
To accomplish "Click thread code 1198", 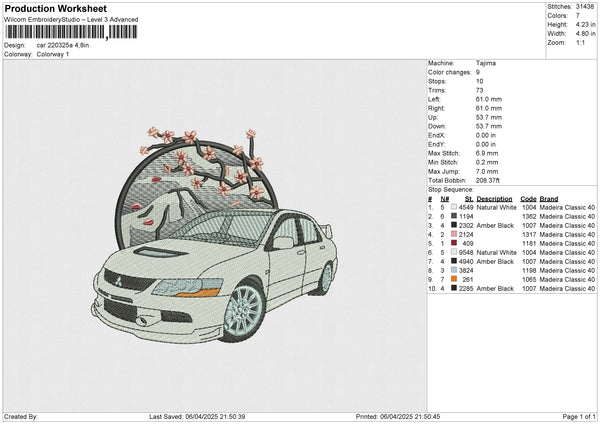I will pyautogui.click(x=529, y=271).
